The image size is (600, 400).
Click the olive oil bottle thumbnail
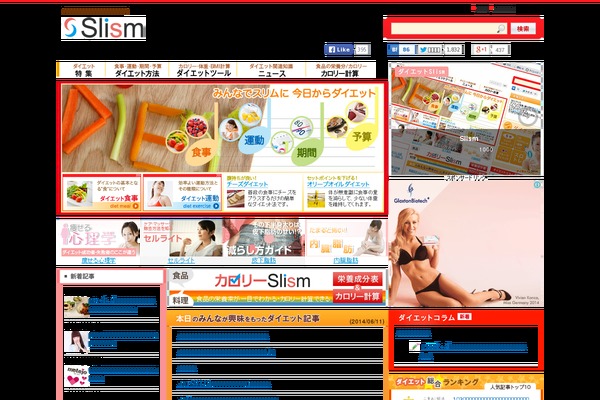click(x=316, y=198)
